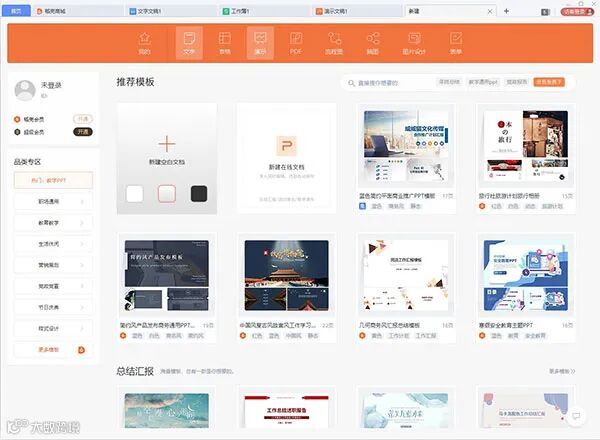Click the light 开通 button for 稻壳会员
Viewport: 600px width, 440px height.
[x=83, y=119]
